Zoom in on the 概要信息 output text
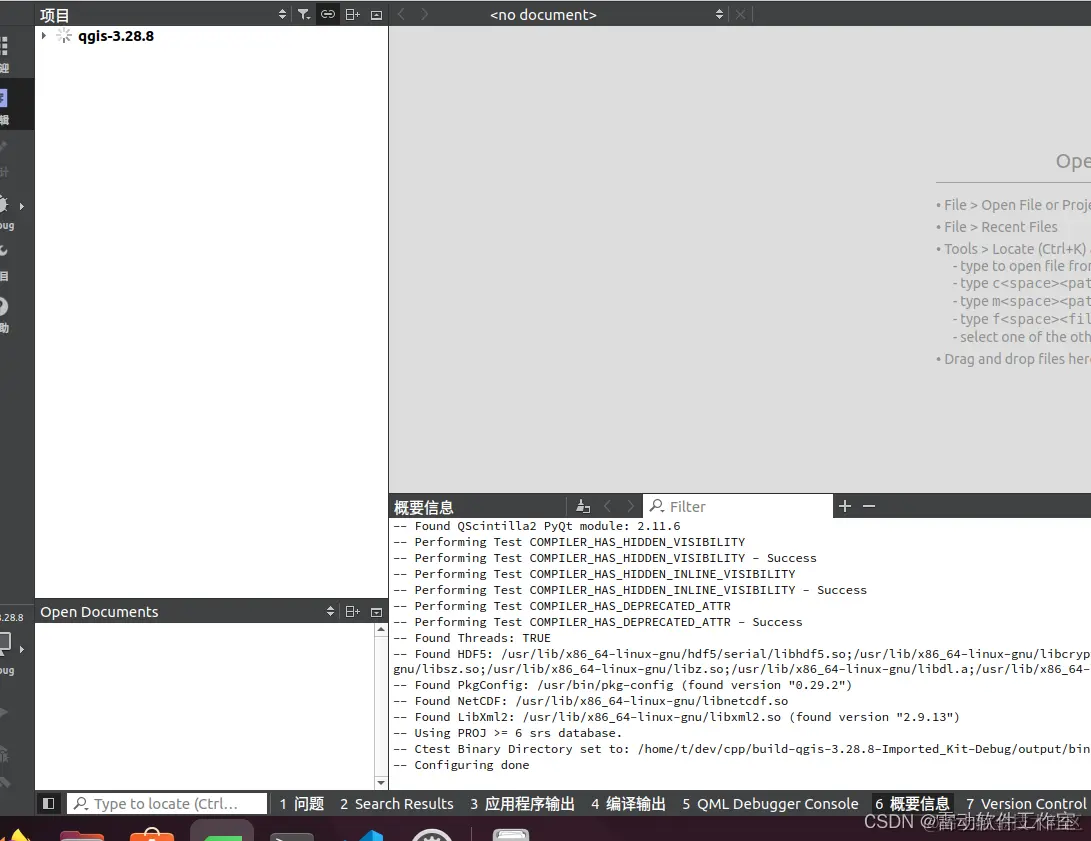Screen dimensions: 1091x841 (x=845, y=506)
